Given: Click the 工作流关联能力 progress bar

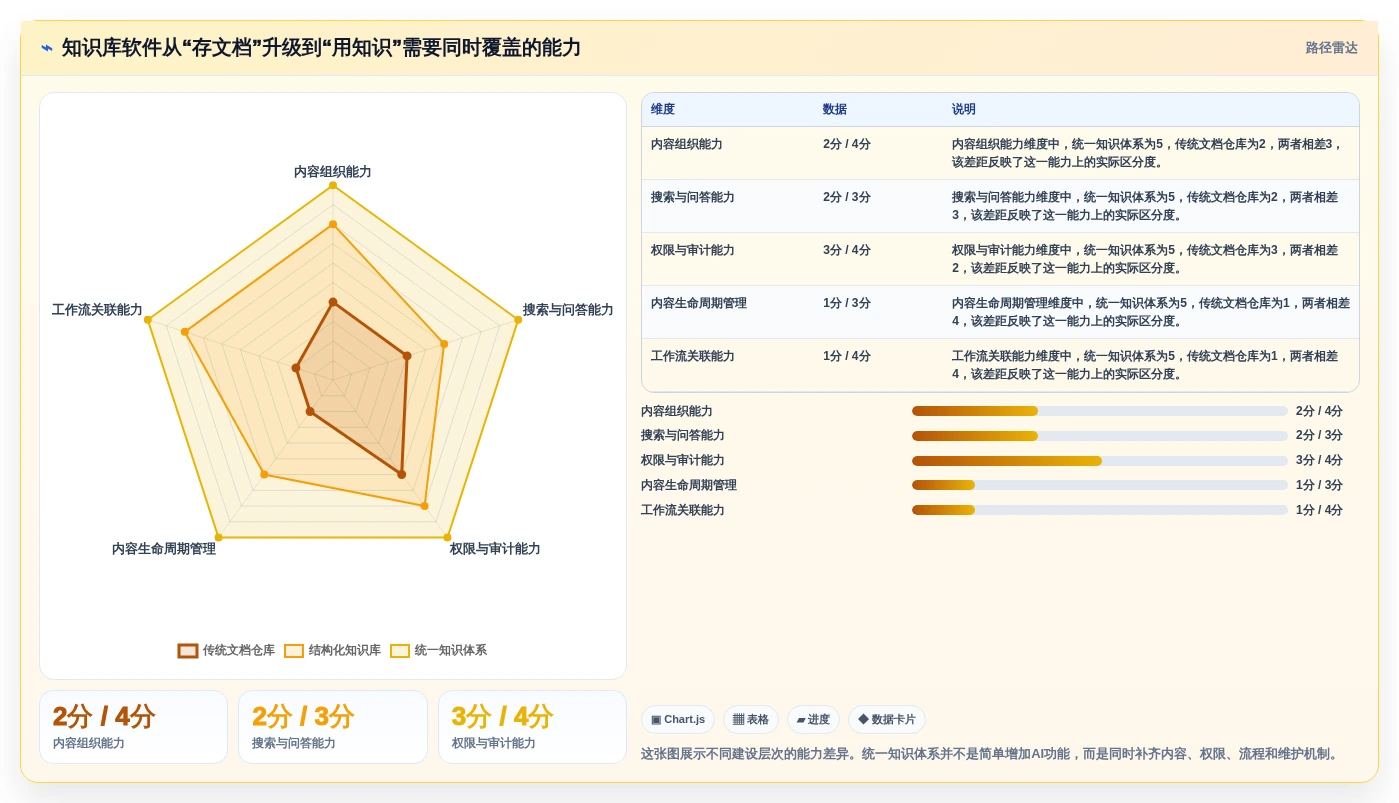Looking at the screenshot, I should pyautogui.click(x=1100, y=510).
